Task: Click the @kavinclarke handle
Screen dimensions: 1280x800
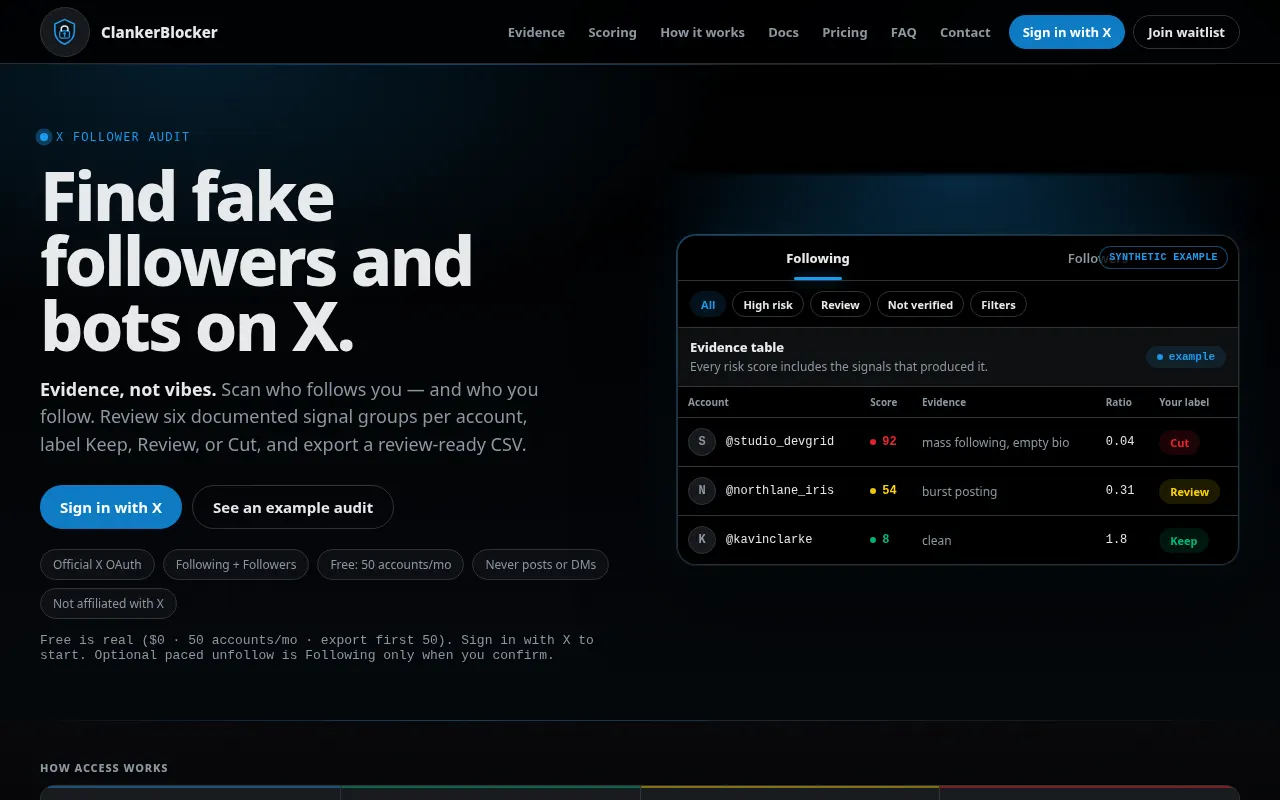Action: point(769,540)
